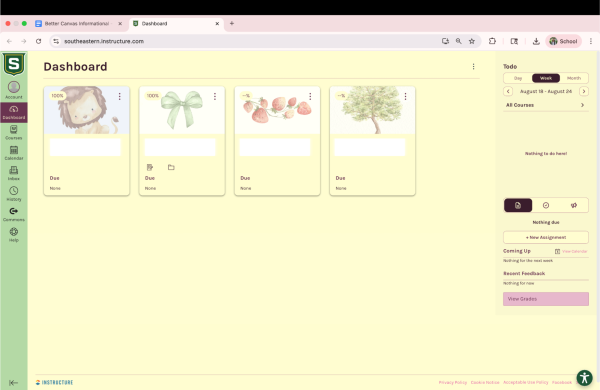Open the accessibility widget button
This screenshot has height=390, width=600.
(584, 378)
